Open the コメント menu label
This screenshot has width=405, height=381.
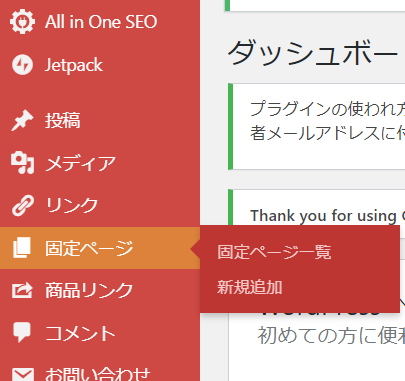(80, 333)
